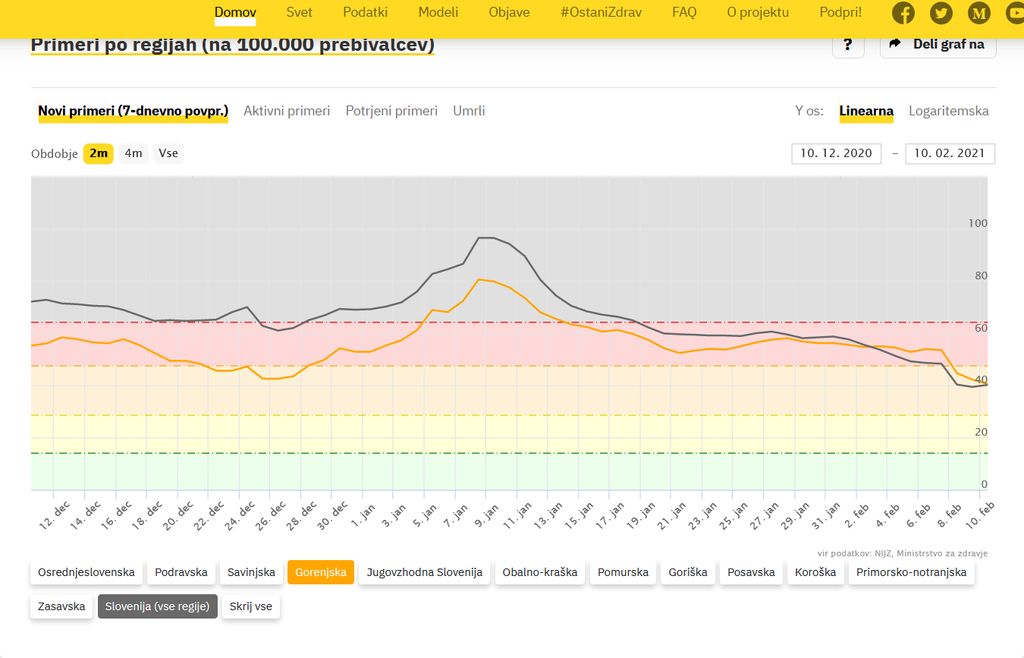Click the share arrow 'Deli graf na'
Viewport: 1024px width, 658px height.
click(x=937, y=45)
